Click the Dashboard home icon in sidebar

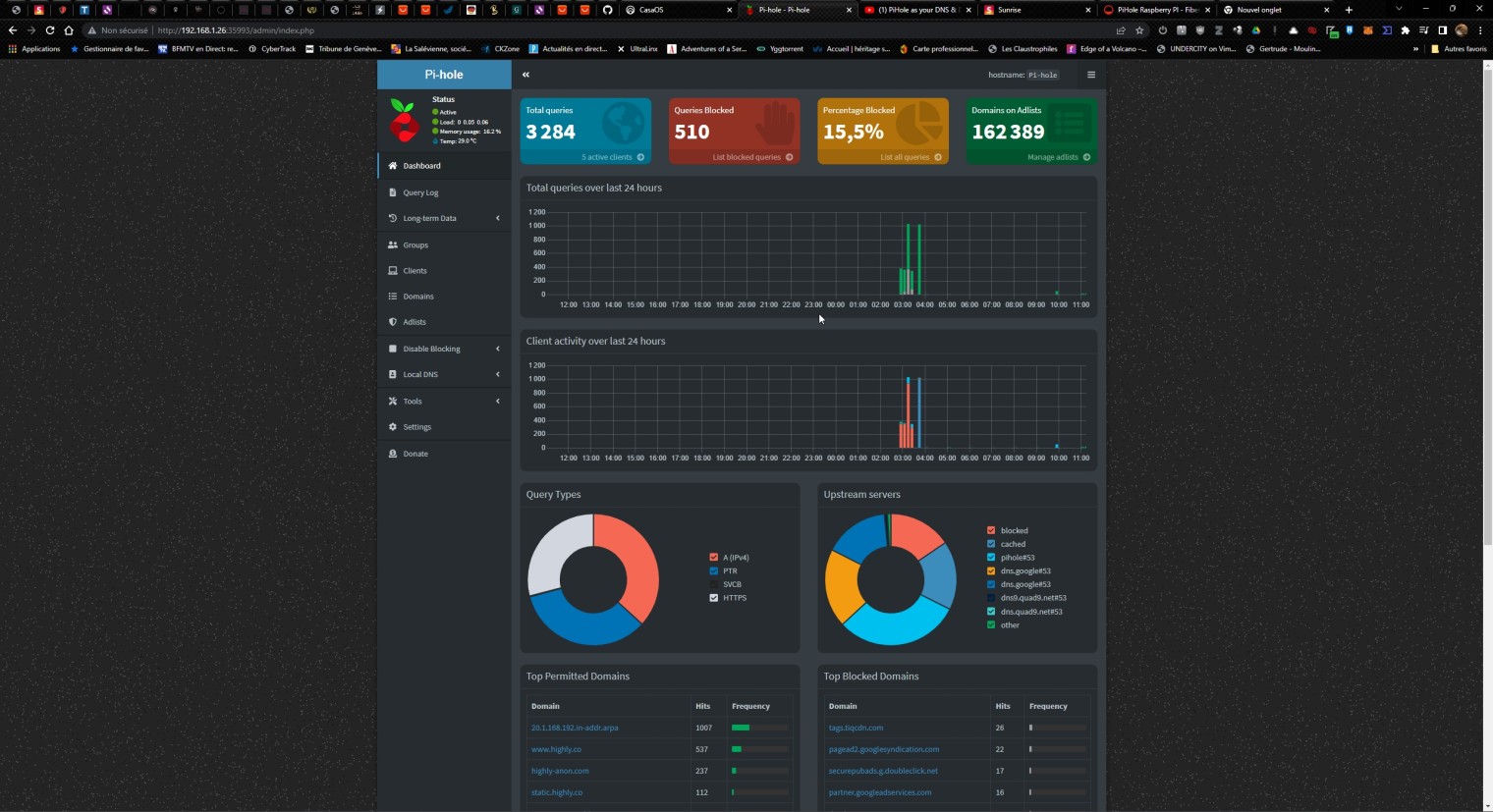pyautogui.click(x=393, y=166)
